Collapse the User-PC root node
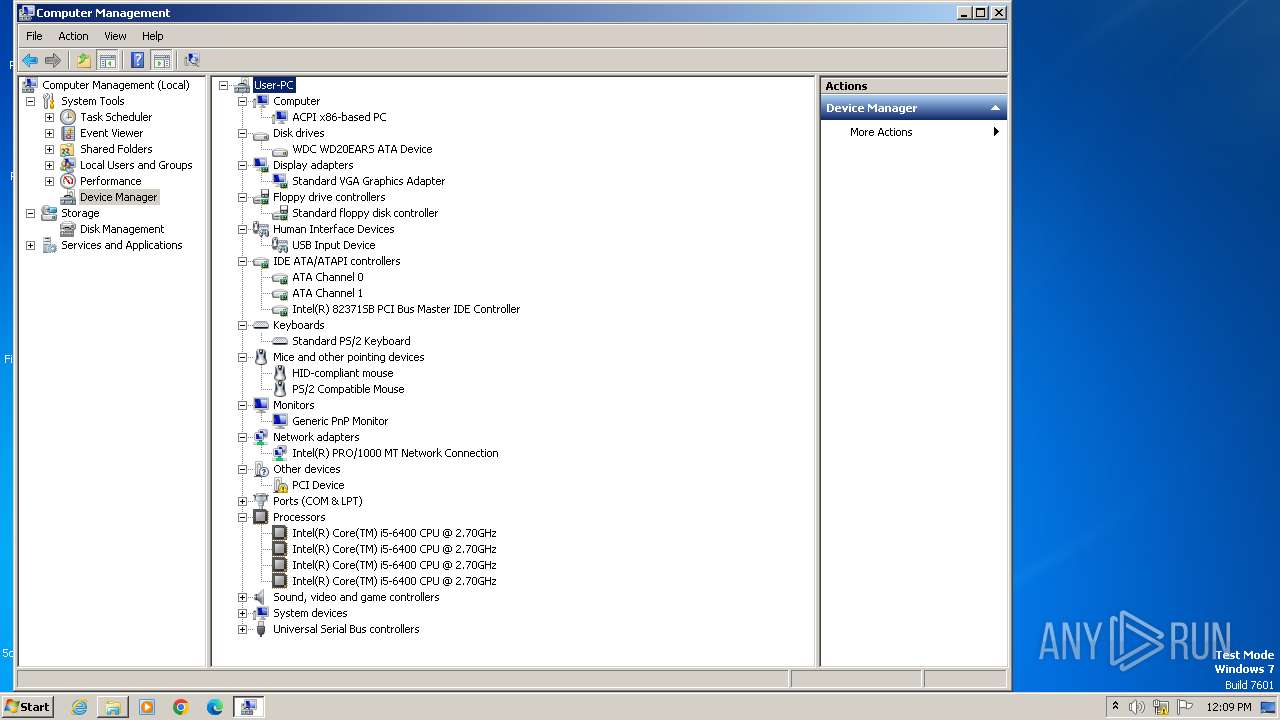Image resolution: width=1280 pixels, height=720 pixels. coord(223,85)
